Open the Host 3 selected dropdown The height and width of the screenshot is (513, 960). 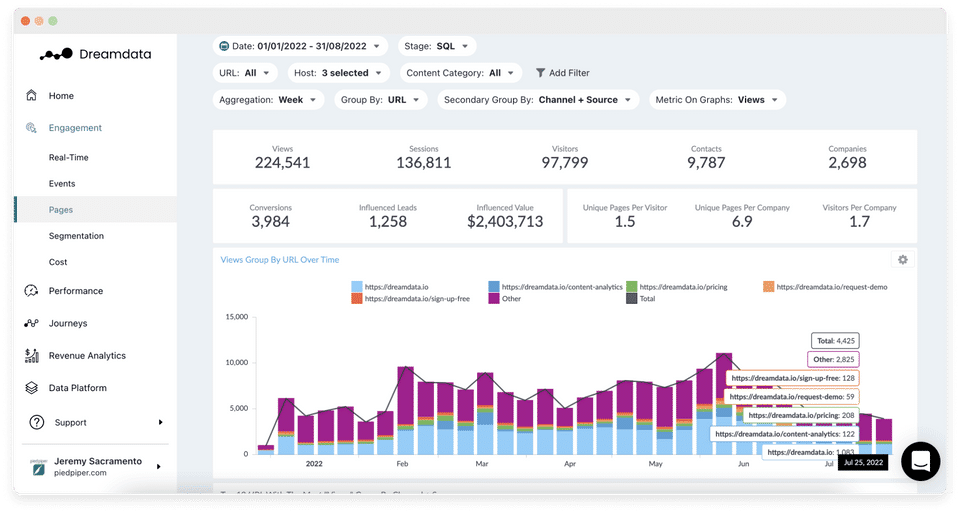pos(339,73)
